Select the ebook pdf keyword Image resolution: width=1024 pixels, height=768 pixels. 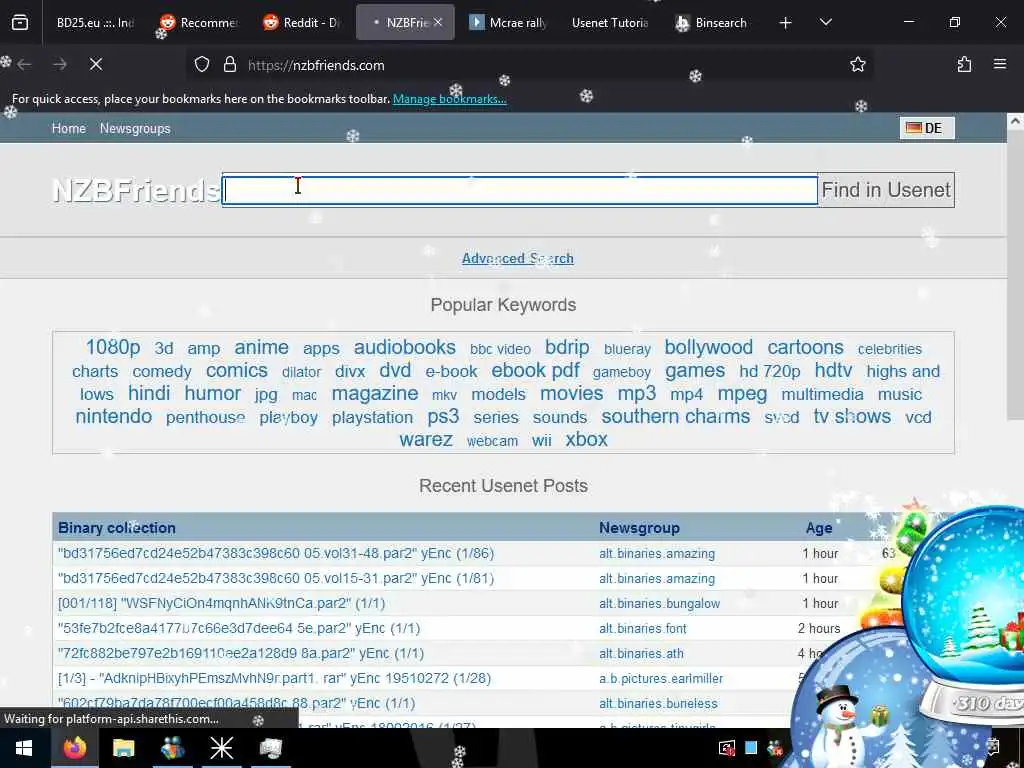(x=536, y=370)
